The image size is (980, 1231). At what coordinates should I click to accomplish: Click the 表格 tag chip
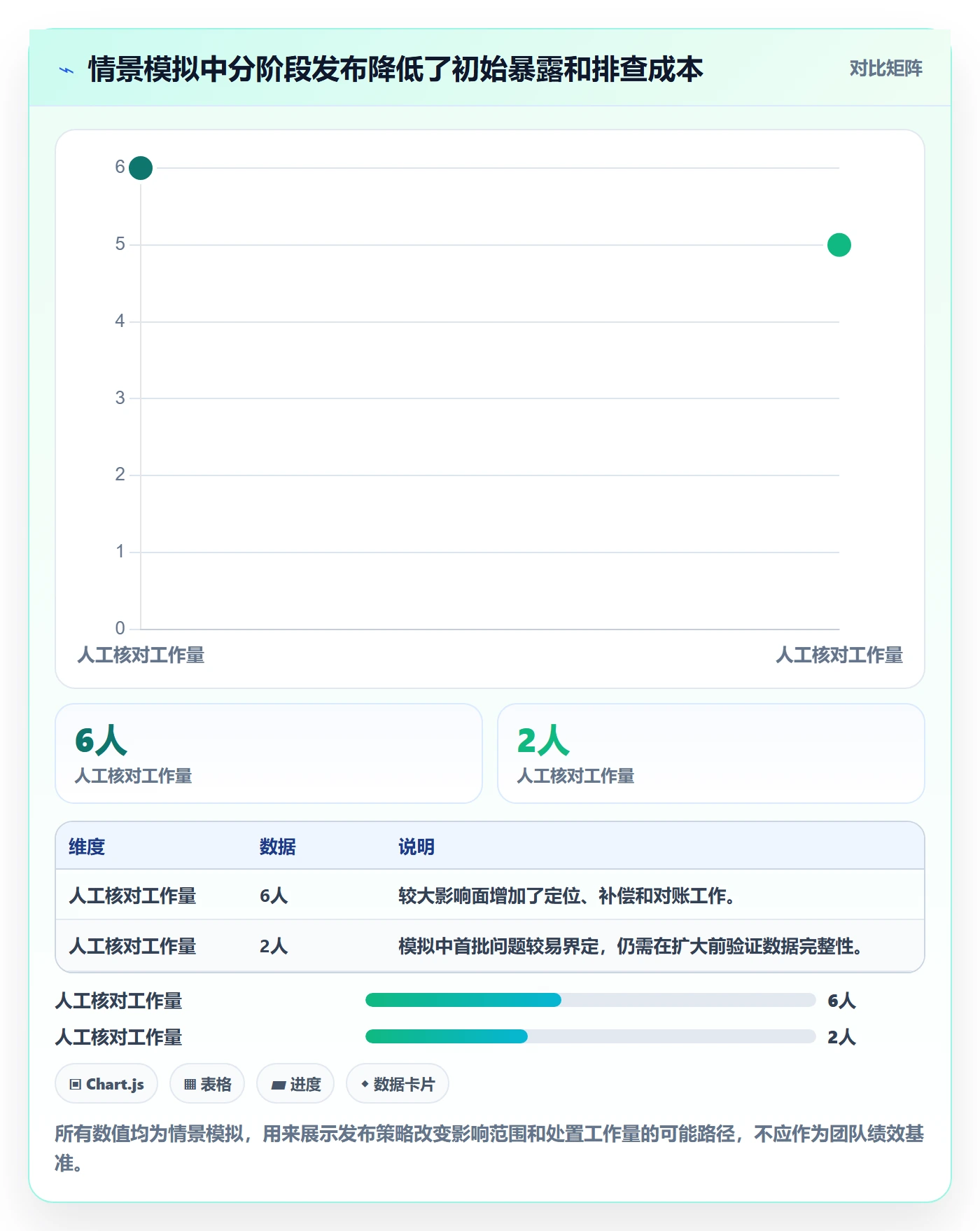coord(207,1084)
